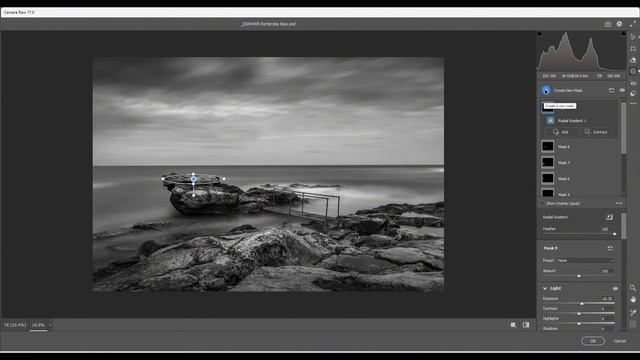Select the Mask 8 thumbnail
Screen dimensions: 640x360
[547, 146]
